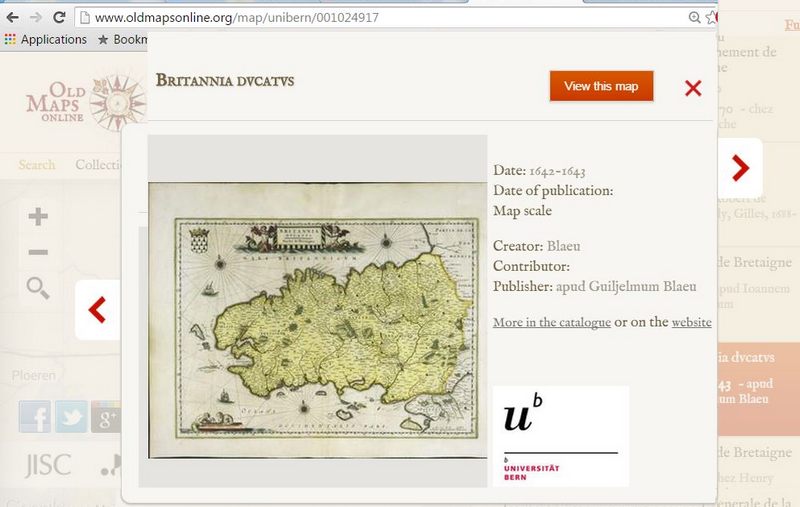Zoom out with the minus icon
The width and height of the screenshot is (800, 507).
(38, 252)
